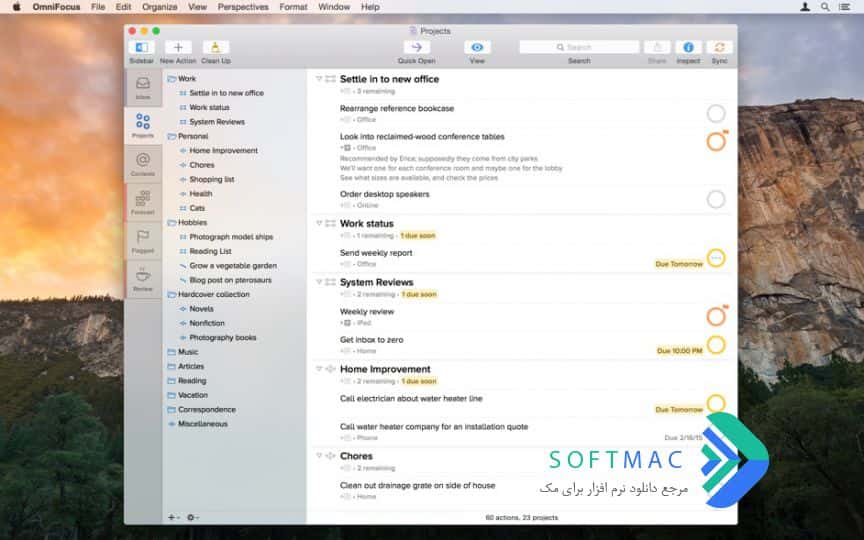Click the Share toolbar icon

tap(657, 47)
